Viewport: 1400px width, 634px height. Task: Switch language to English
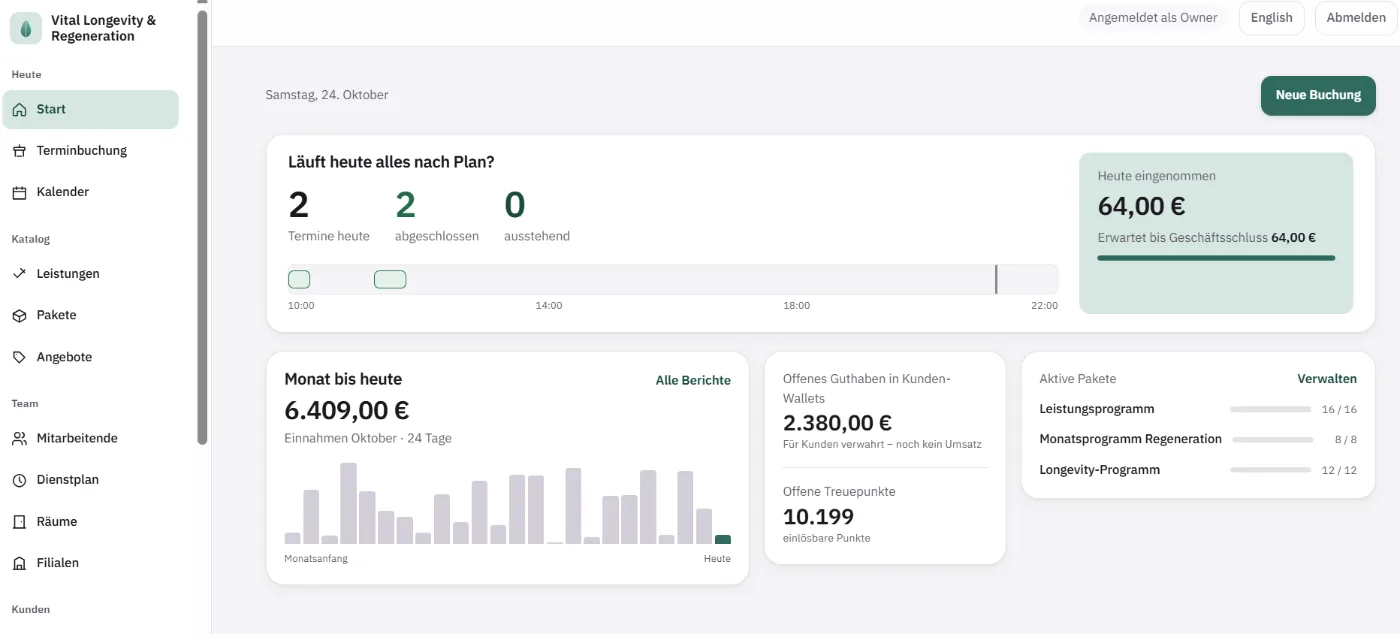[x=1271, y=18]
